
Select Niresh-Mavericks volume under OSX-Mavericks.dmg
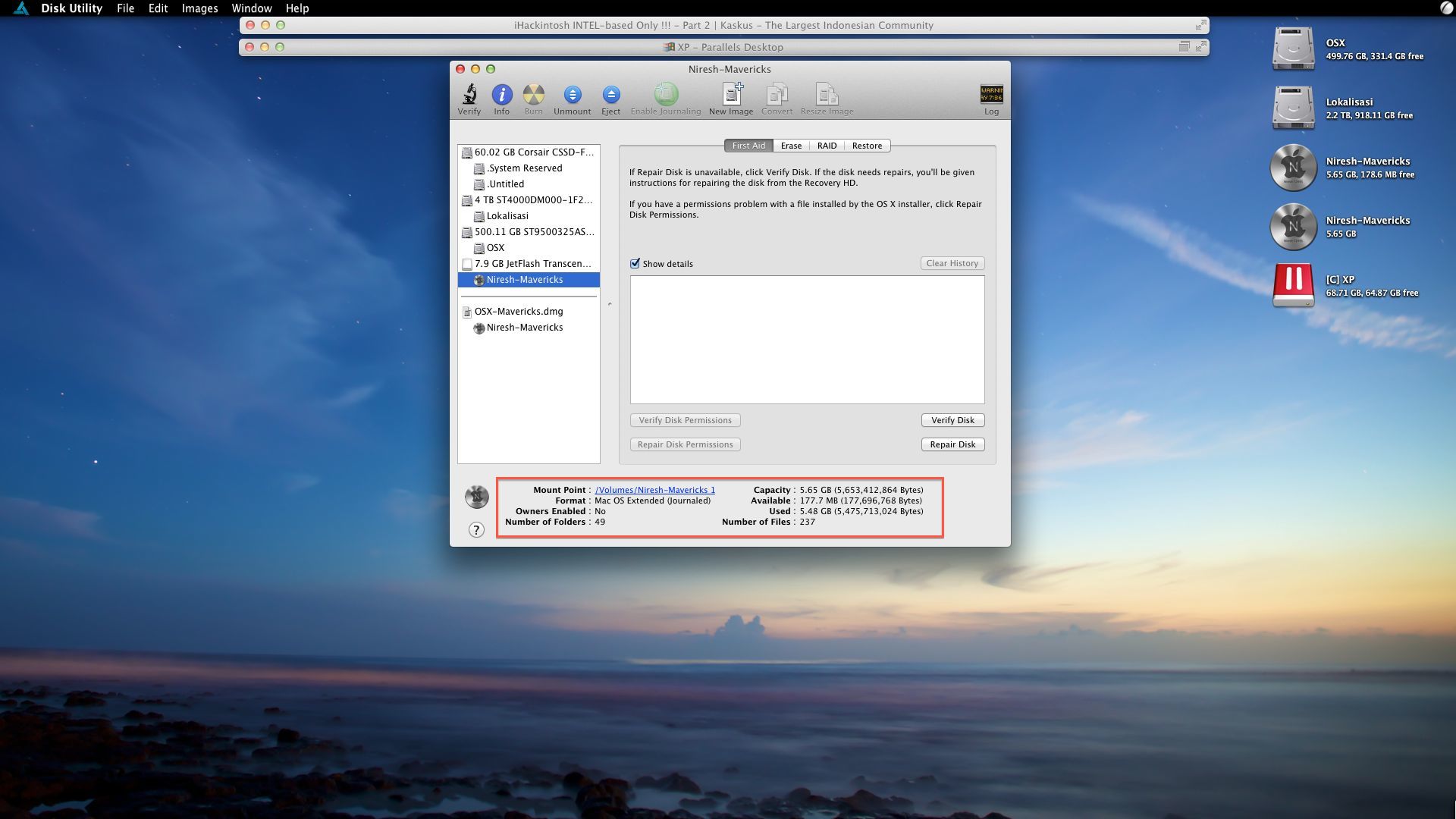529,328
